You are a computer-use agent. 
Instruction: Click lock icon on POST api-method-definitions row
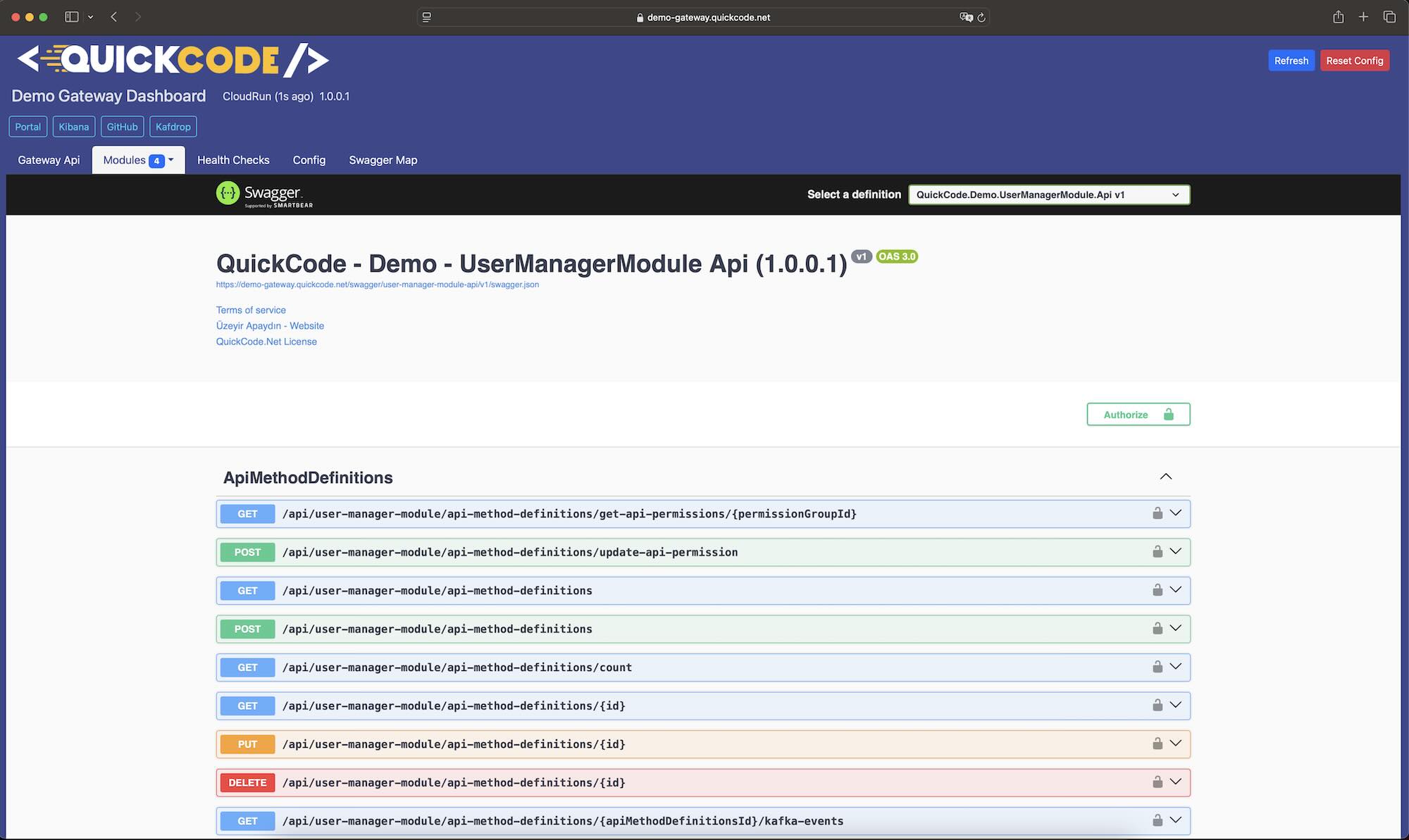(x=1157, y=629)
